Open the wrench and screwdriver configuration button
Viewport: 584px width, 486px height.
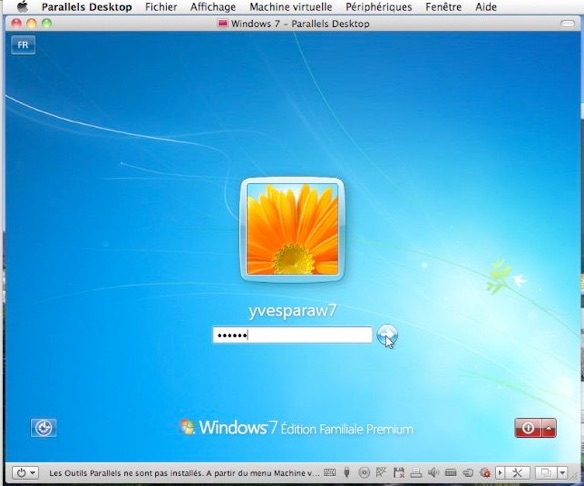click(x=517, y=473)
